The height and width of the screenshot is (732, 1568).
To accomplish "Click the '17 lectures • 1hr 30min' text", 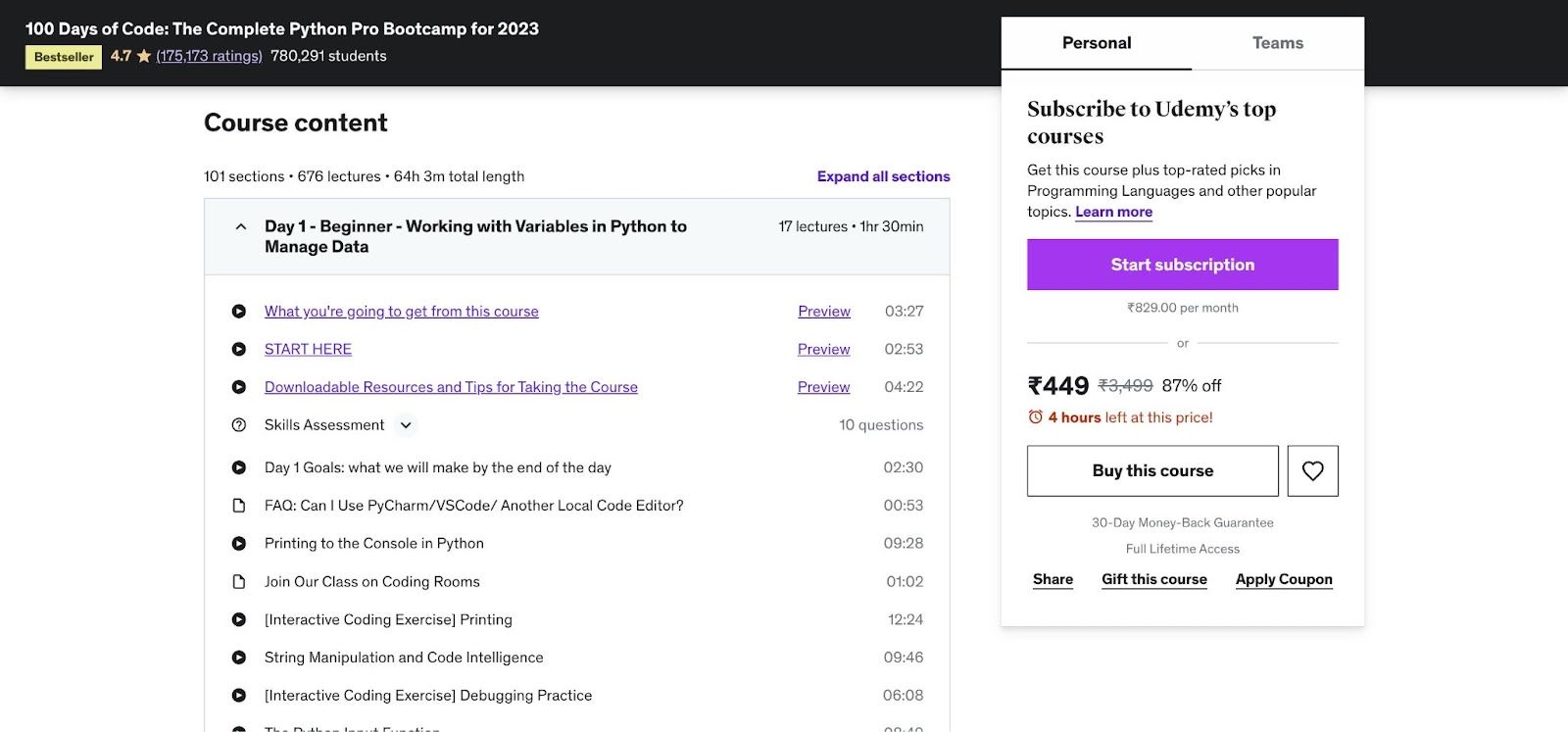I will (x=851, y=226).
